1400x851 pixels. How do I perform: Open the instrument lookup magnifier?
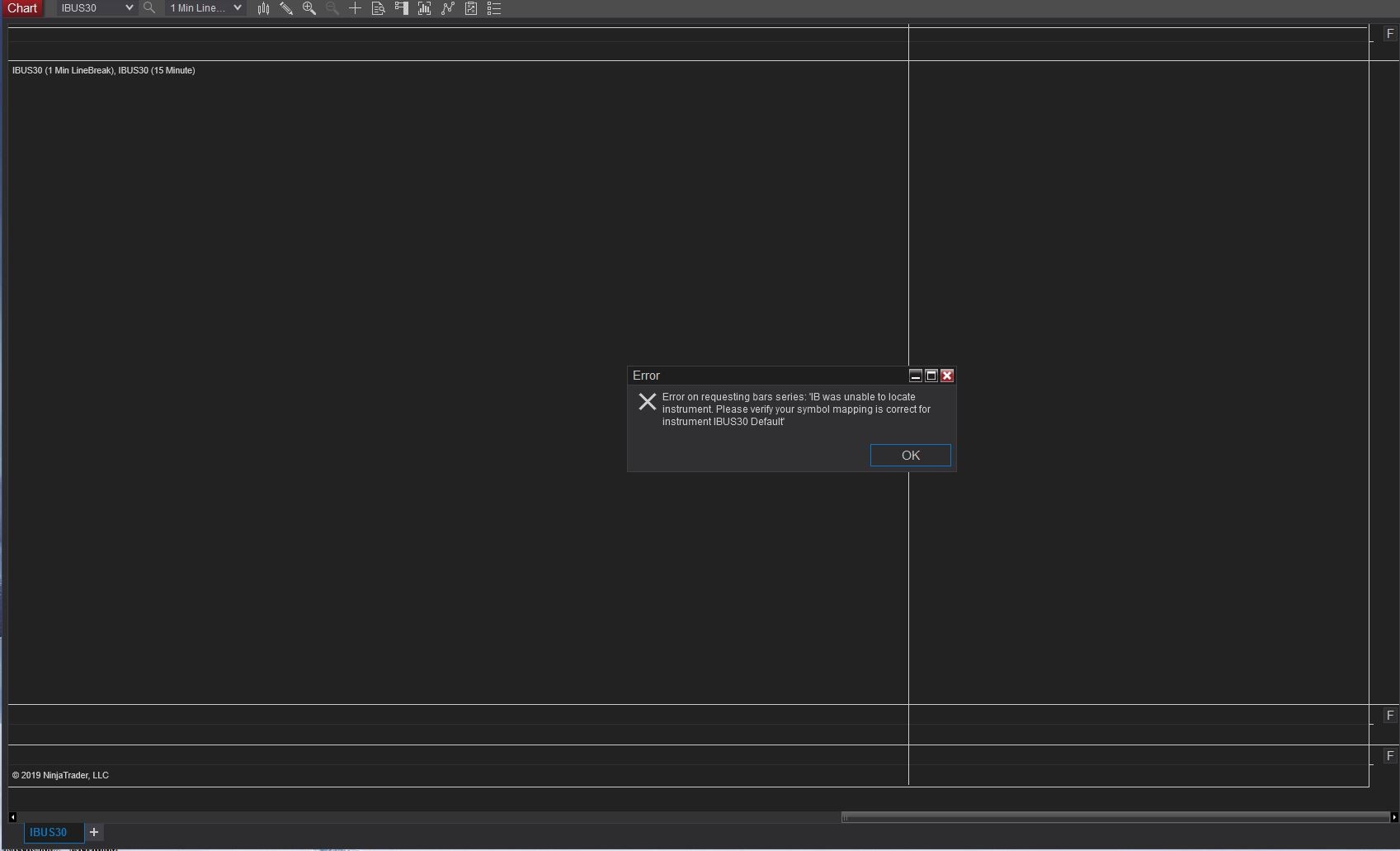tap(149, 8)
